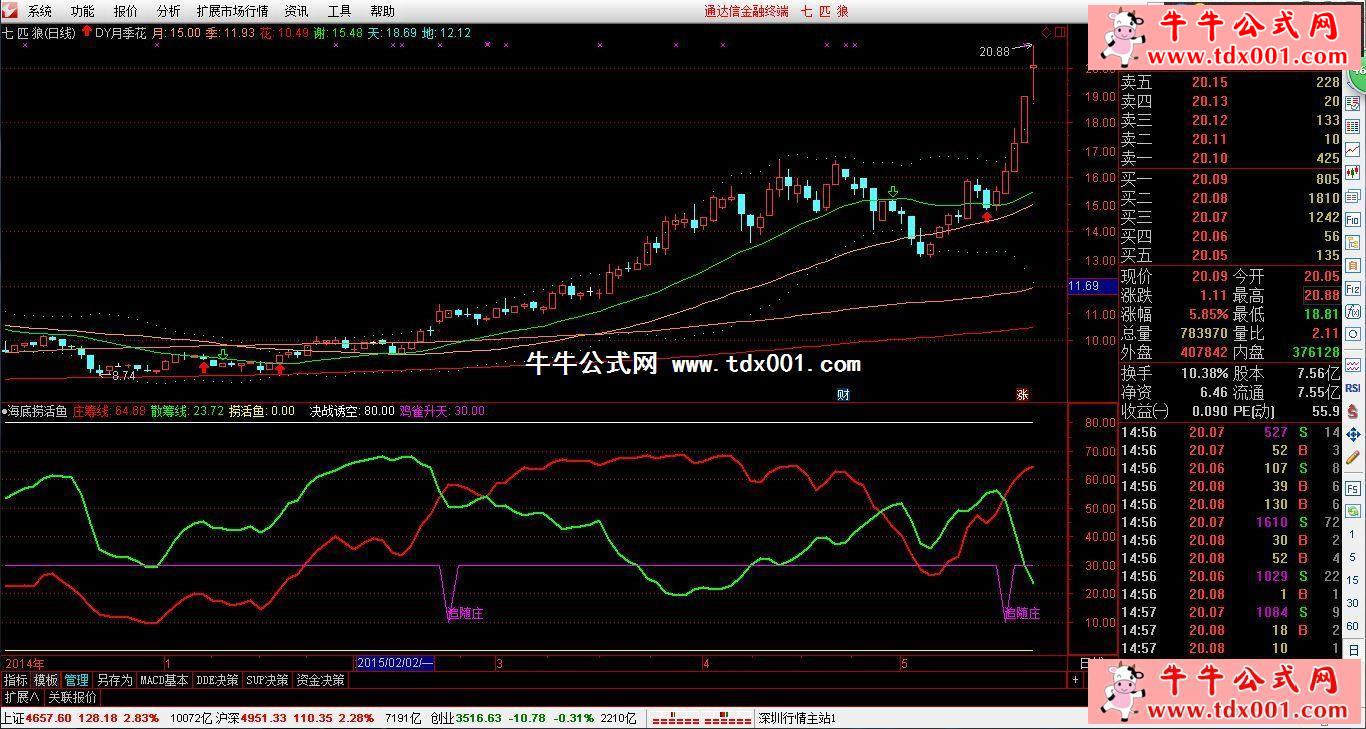Select the pencil drawing tool icon
This screenshot has width=1366, height=729.
point(1353,458)
